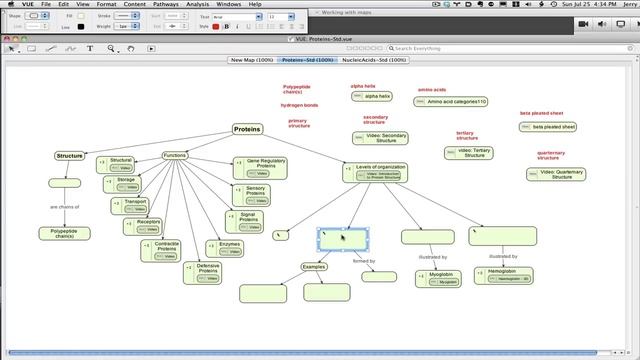Open the Start arrow dropdown
Screen dimensions: 640x360
pos(176,16)
